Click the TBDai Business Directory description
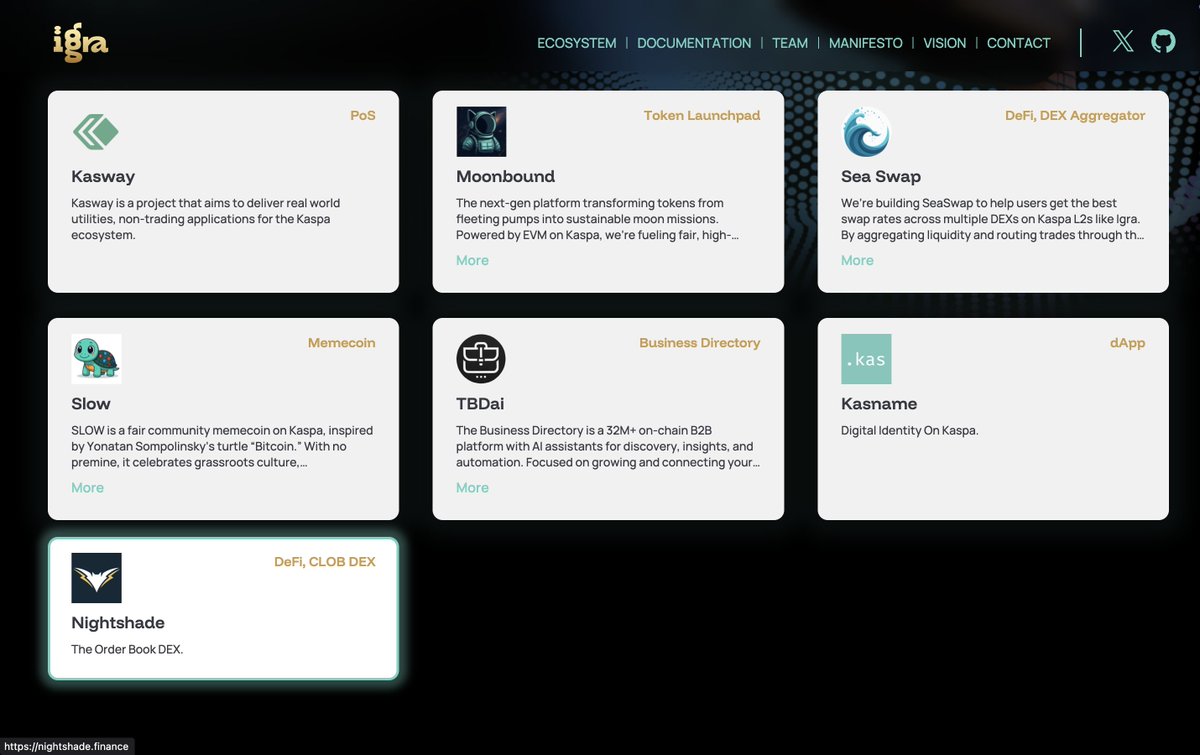This screenshot has height=755, width=1200. (x=608, y=446)
